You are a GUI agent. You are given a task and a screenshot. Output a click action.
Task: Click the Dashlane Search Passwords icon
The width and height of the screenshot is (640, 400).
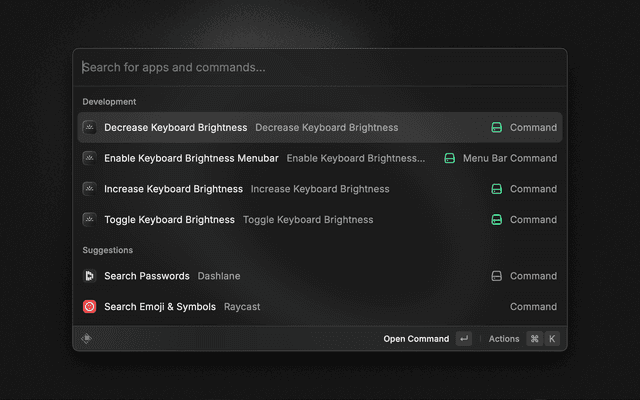[89, 276]
